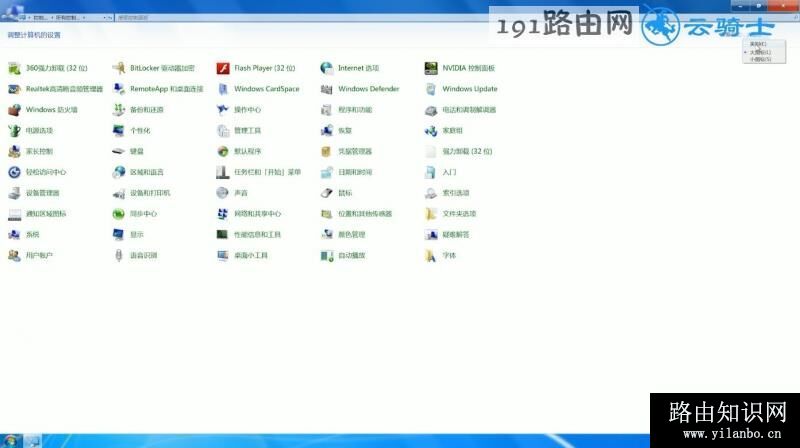Open Flash Player (32 位) settings
The image size is (800, 448).
point(256,68)
